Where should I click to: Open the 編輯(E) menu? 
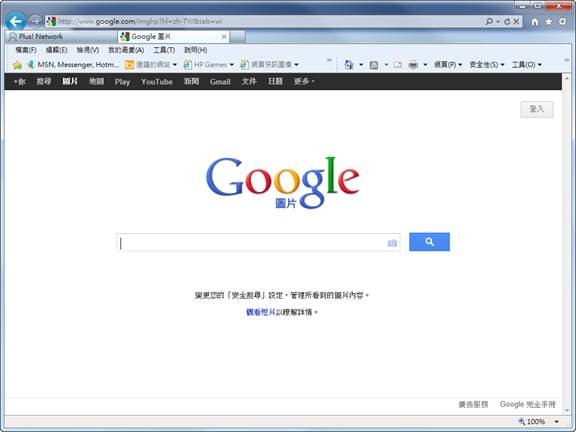56,50
